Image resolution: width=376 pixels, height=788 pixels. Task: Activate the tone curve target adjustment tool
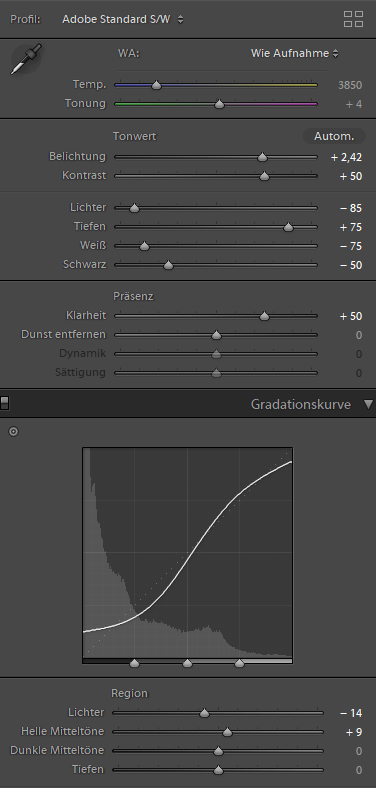point(14,431)
